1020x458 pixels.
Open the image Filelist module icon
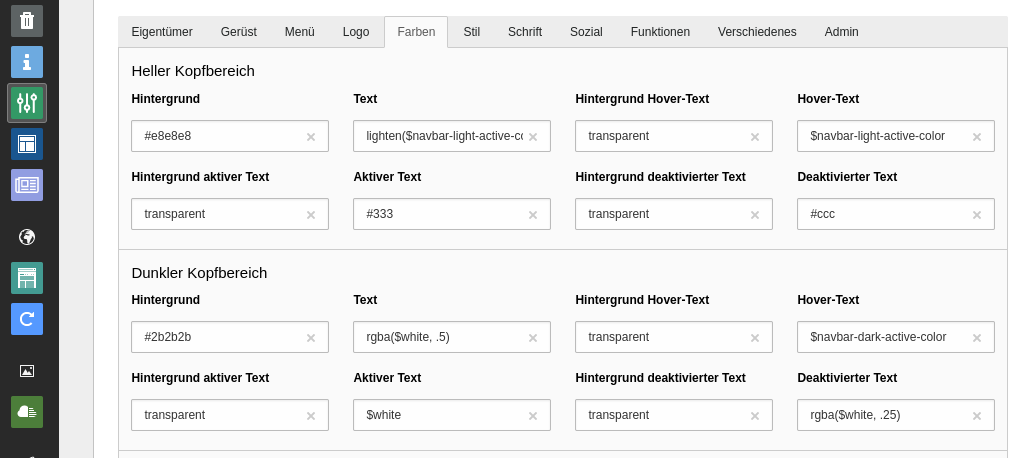click(27, 371)
